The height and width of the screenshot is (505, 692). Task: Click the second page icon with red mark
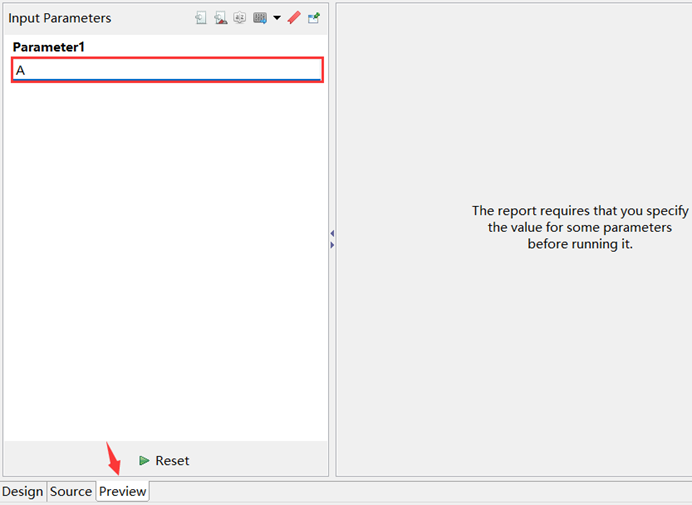[220, 18]
